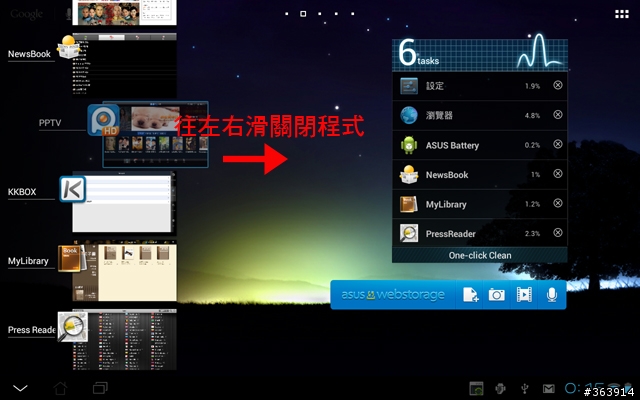
Task: Tap the status bar clock
Action: (x=584, y=388)
